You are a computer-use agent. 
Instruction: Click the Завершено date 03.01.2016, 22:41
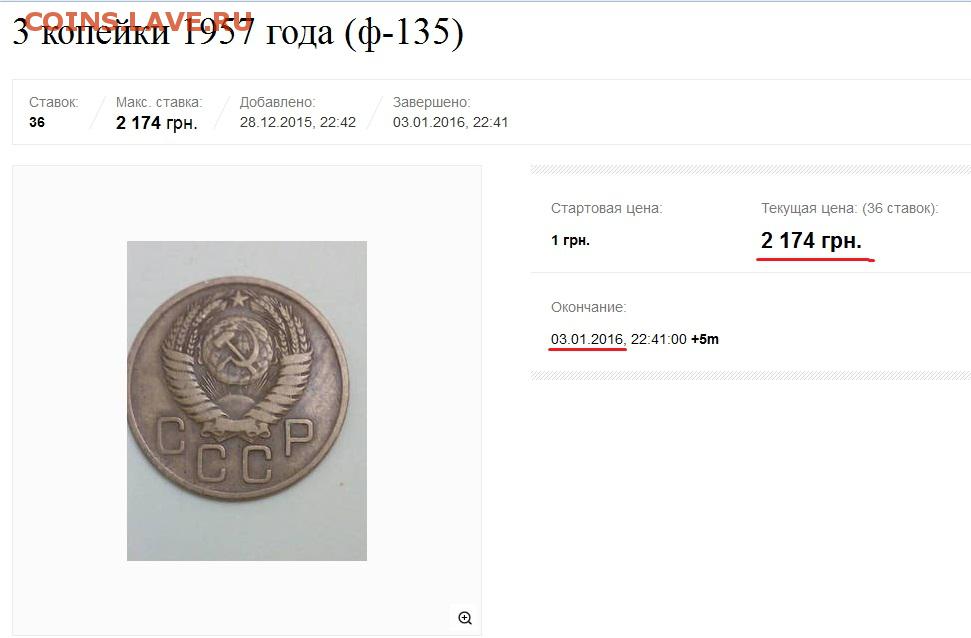[450, 122]
